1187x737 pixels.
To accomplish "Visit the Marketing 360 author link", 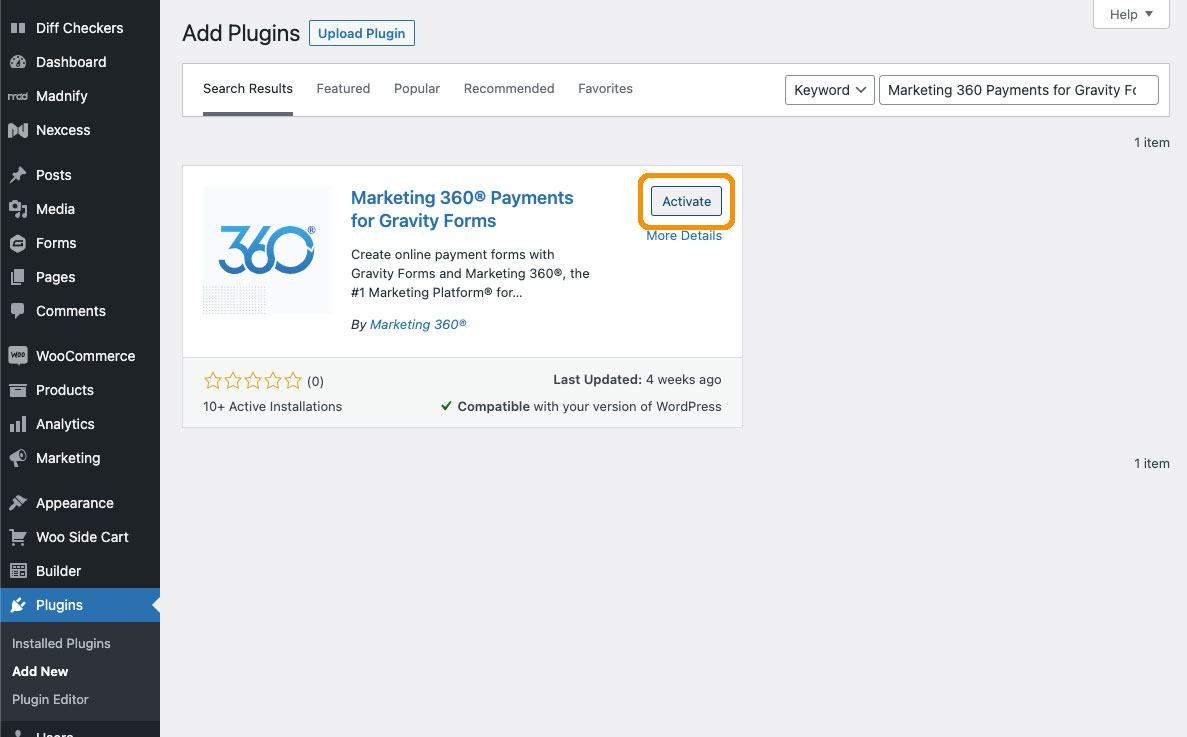I will (x=418, y=324).
